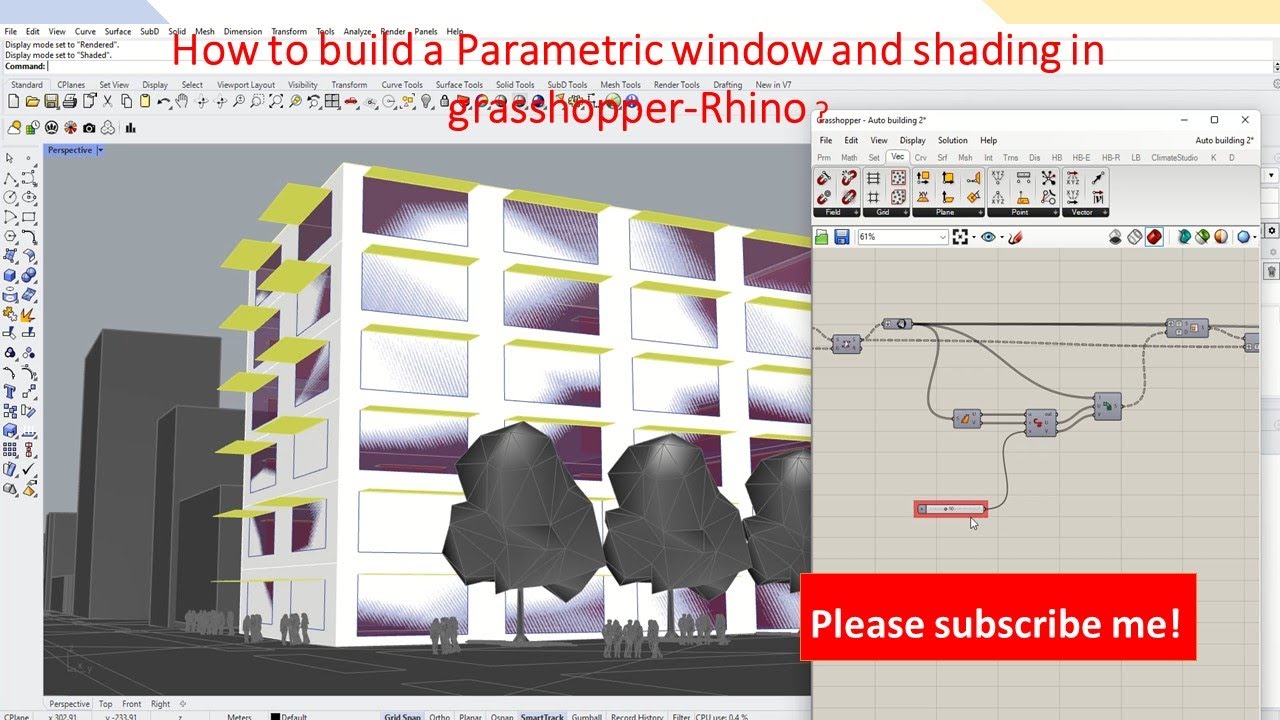Select the Box solid tool in left sidebar
This screenshot has height=720, width=1280.
[x=9, y=274]
